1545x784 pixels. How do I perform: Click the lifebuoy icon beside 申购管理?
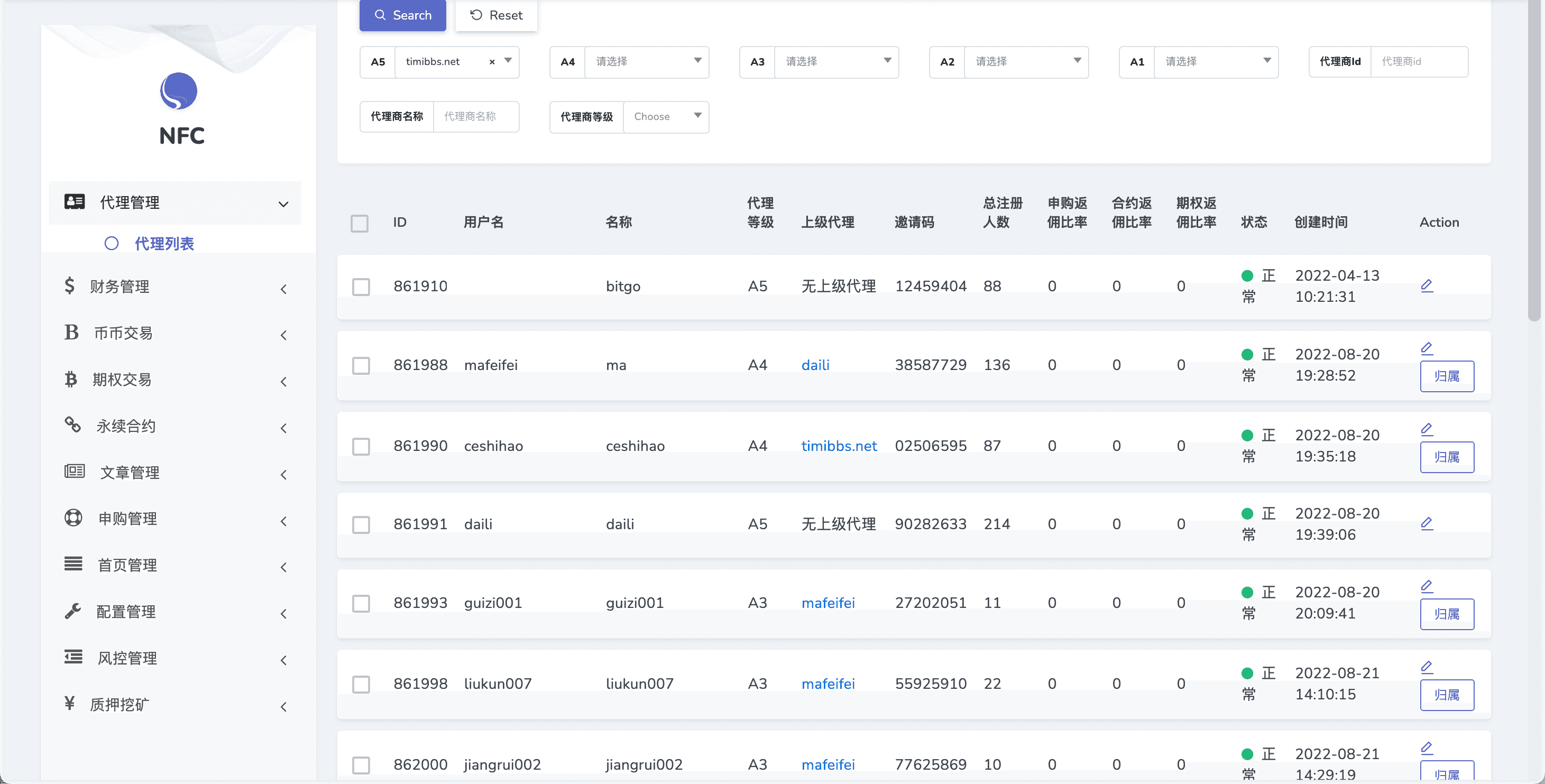point(73,518)
